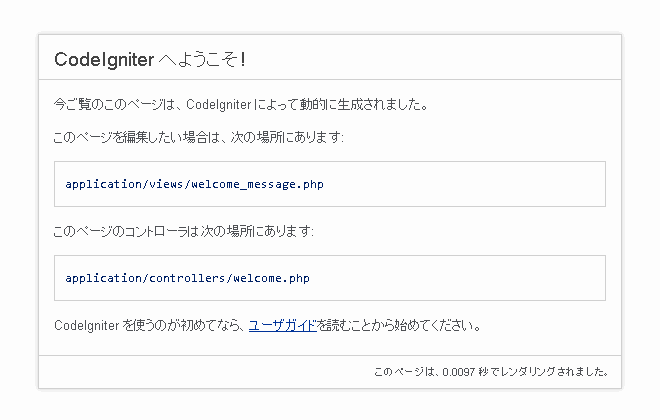Click the word CodeIgniter in the heading
The width and height of the screenshot is (660, 420).
pyautogui.click(x=104, y=59)
